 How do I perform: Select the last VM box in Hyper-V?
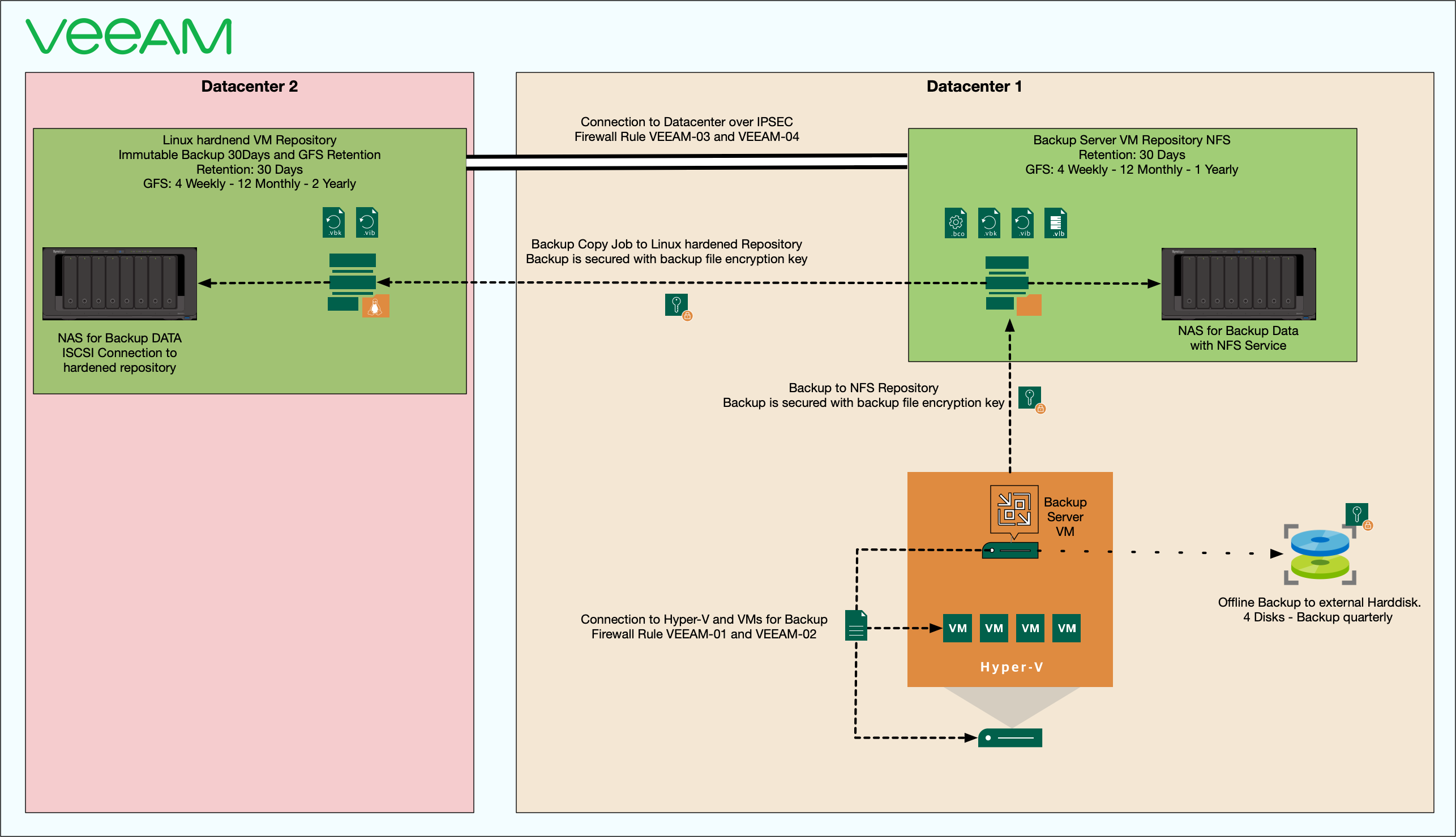tap(1066, 628)
